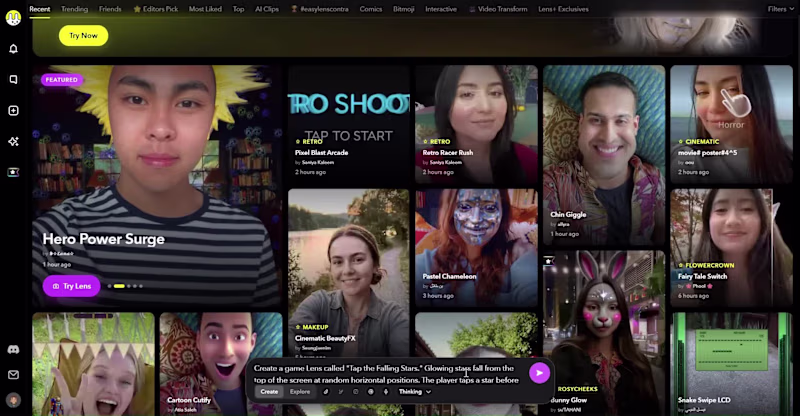Open the chat bubble icon in sidebar
The width and height of the screenshot is (800, 416).
point(13,80)
